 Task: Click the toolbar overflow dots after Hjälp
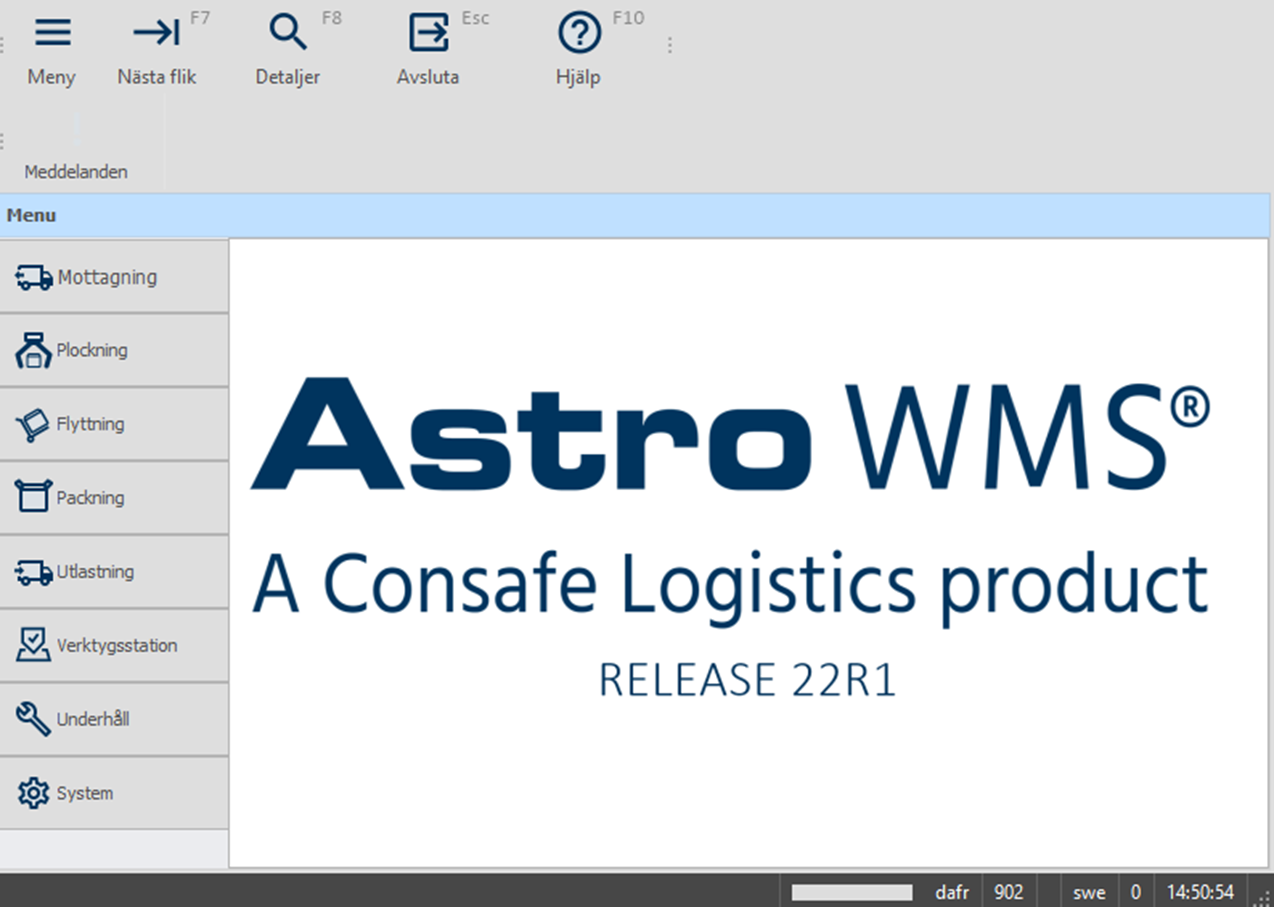point(669,45)
